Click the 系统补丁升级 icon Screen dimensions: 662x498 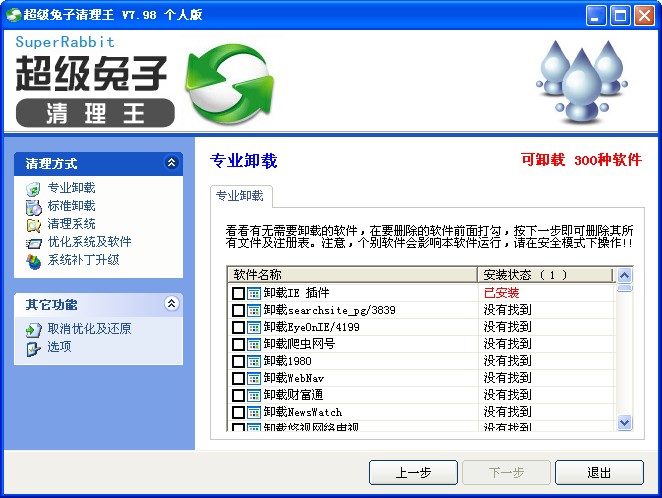[33, 261]
